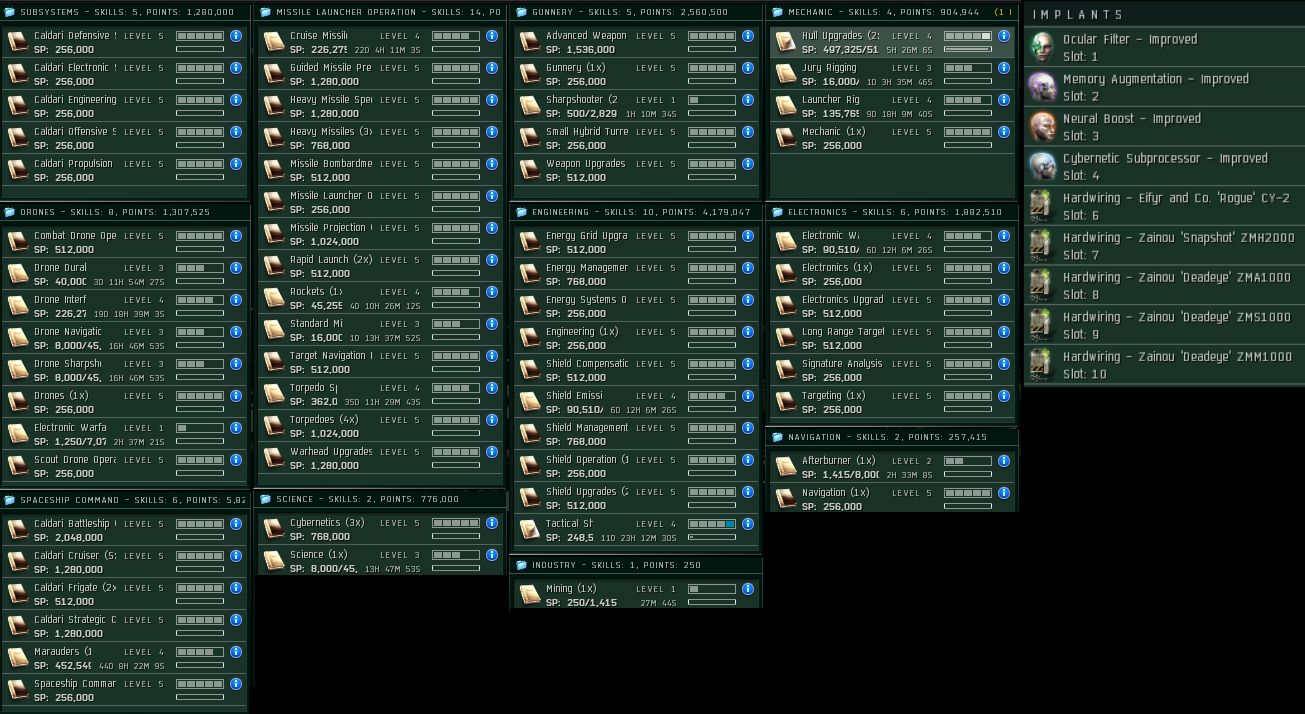Click the Guided Missile Precision skill name
Screen dimensions: 1305x714
tap(331, 68)
